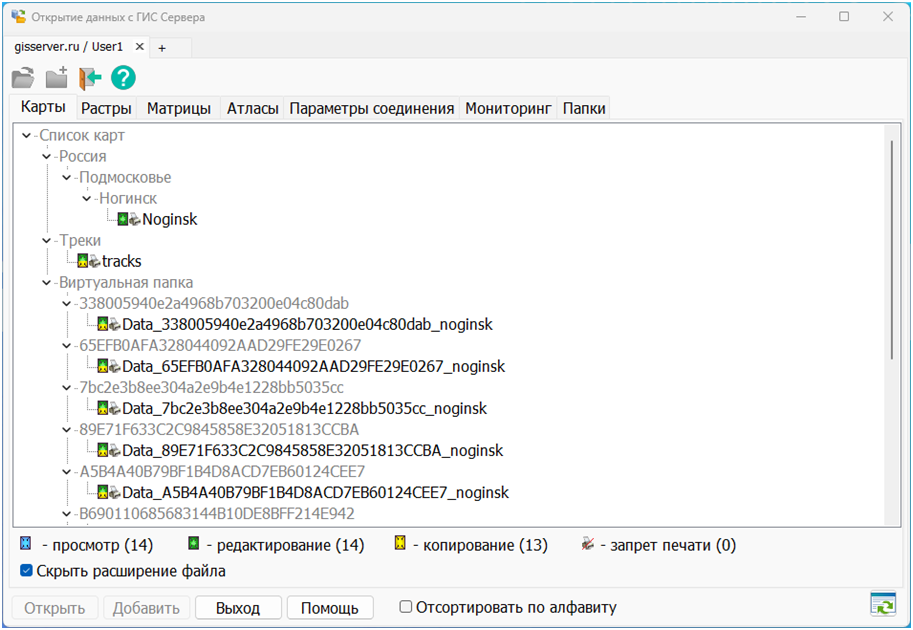Viewport: 913px width, 630px height.
Task: Open help via green question mark icon
Action: [123, 78]
